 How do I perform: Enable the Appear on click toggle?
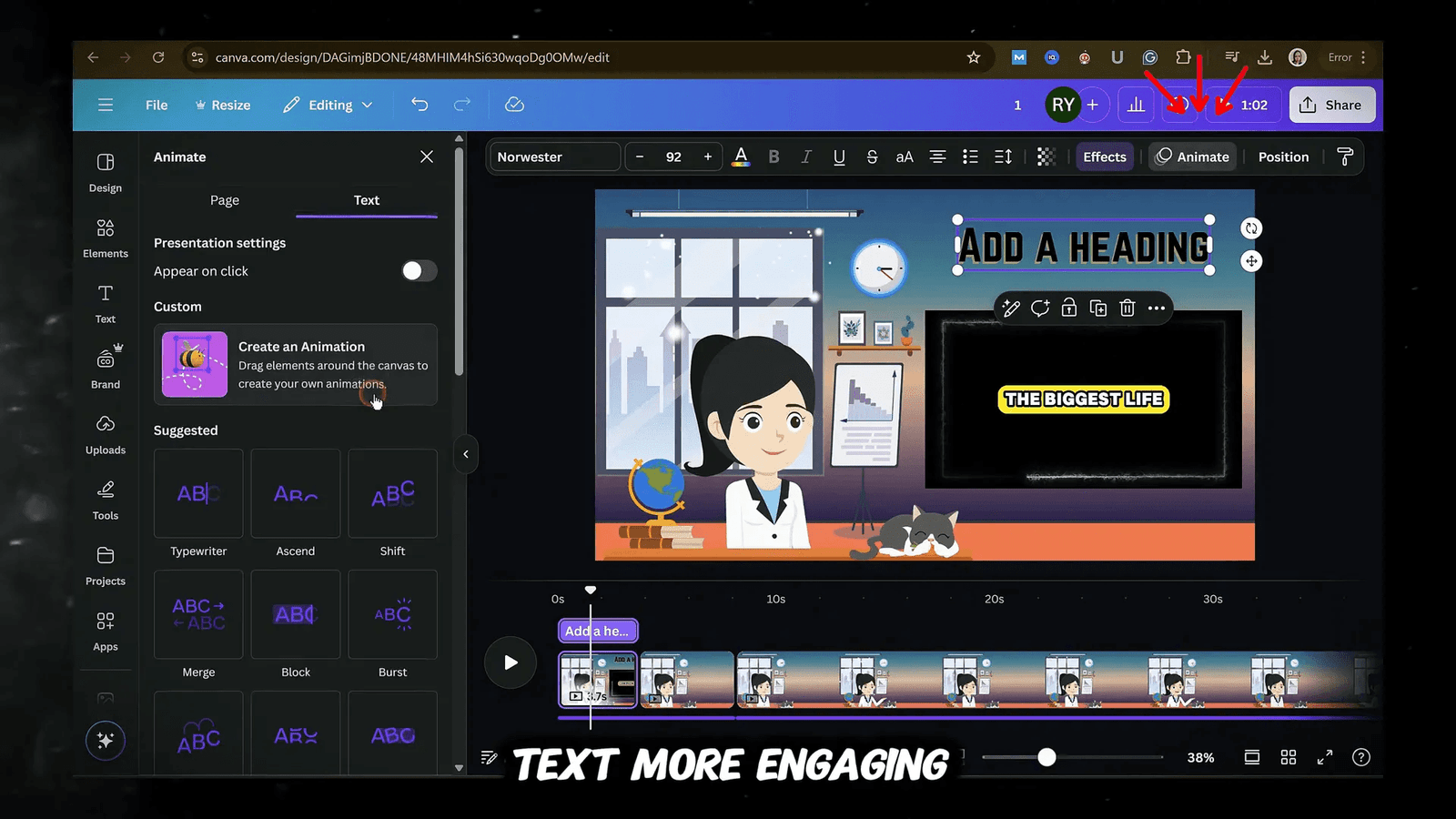tap(419, 270)
